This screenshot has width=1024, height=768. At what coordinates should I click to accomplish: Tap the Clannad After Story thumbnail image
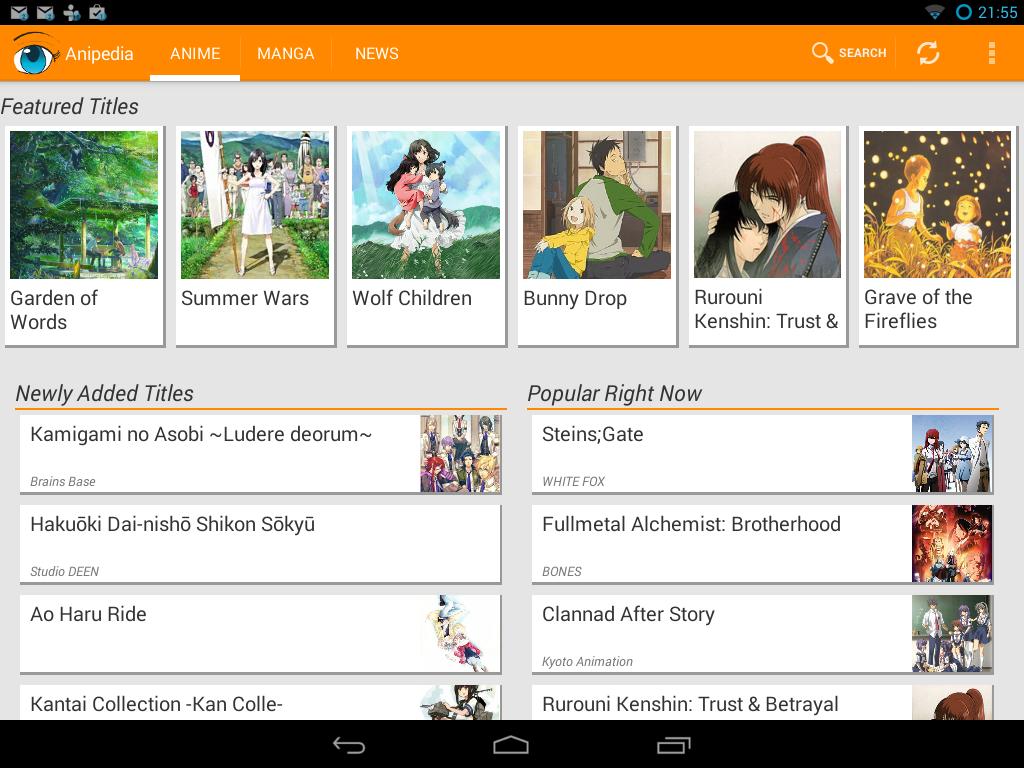point(952,633)
